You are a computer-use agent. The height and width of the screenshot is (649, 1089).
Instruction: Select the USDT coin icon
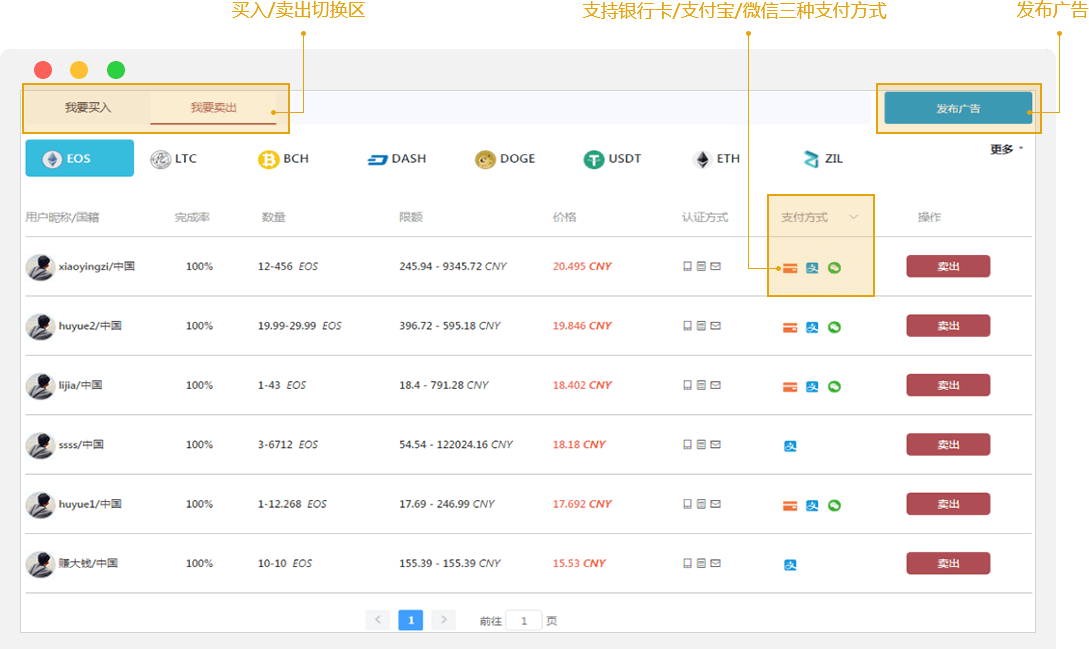click(x=594, y=159)
